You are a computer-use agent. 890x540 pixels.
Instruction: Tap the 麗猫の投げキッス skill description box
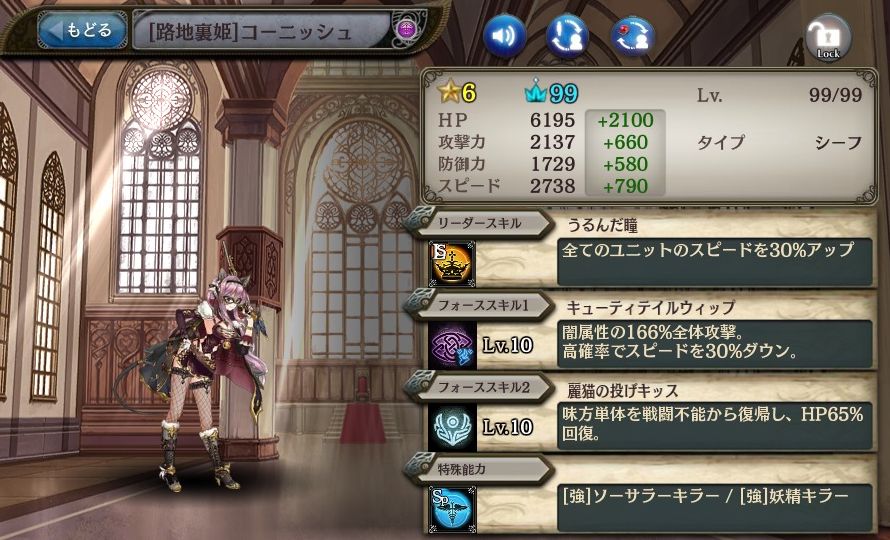715,426
